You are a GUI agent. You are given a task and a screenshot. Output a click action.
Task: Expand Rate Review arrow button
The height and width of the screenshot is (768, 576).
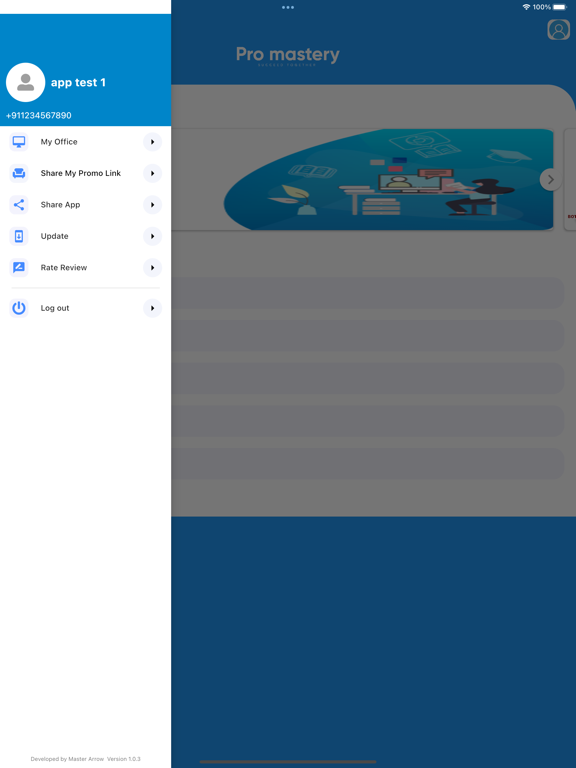(x=152, y=267)
